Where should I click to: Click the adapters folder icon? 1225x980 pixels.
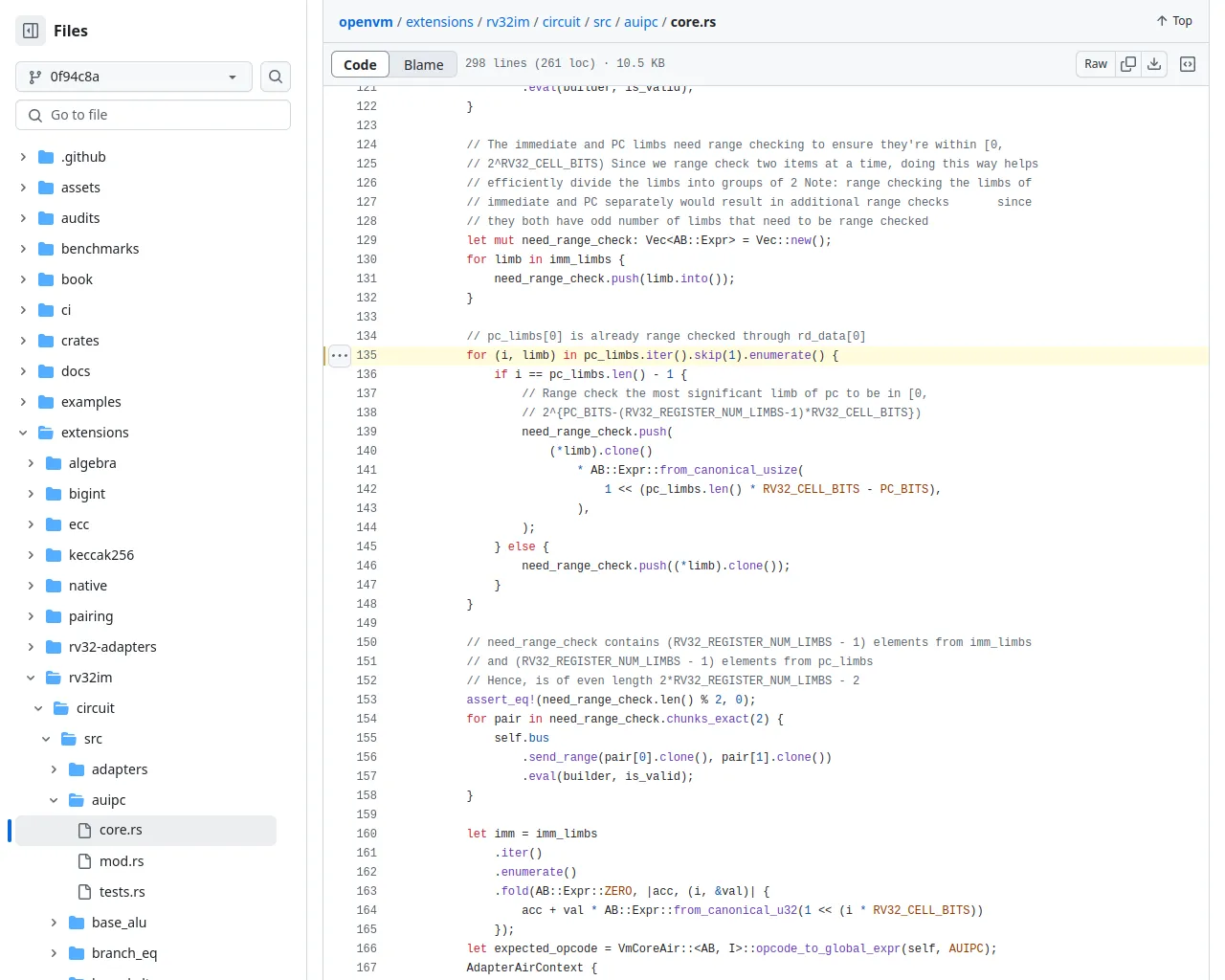coord(77,769)
